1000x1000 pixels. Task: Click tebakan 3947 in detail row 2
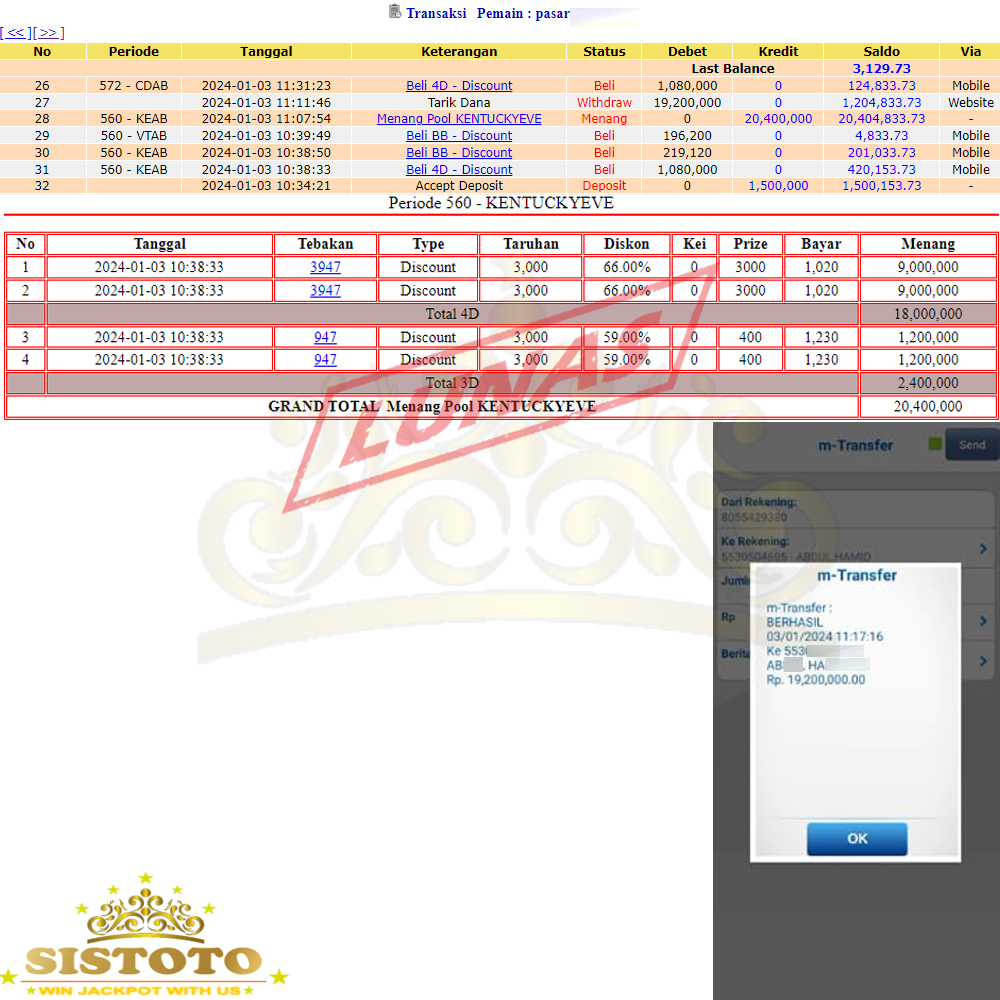tap(325, 290)
